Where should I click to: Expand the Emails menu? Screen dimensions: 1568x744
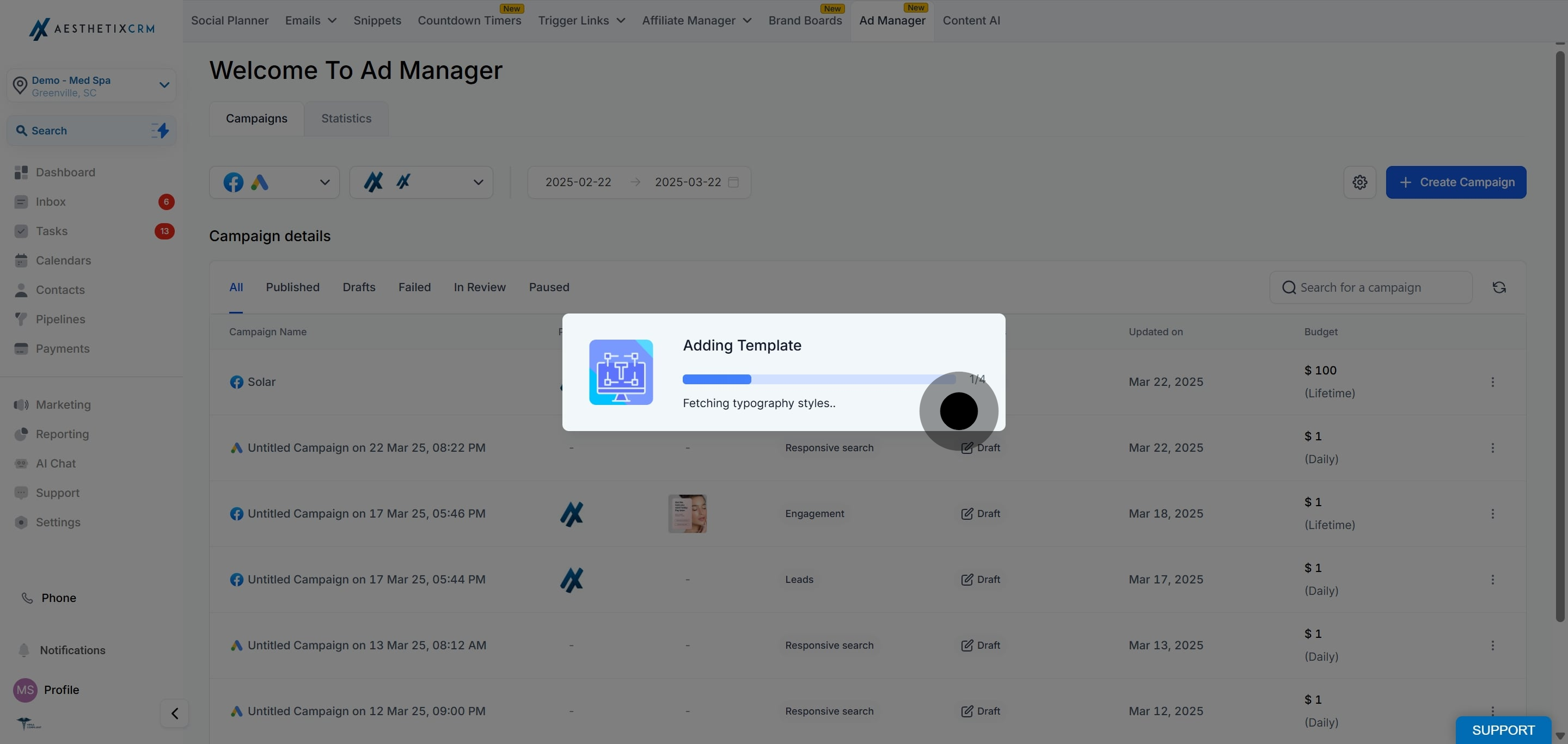(310, 21)
